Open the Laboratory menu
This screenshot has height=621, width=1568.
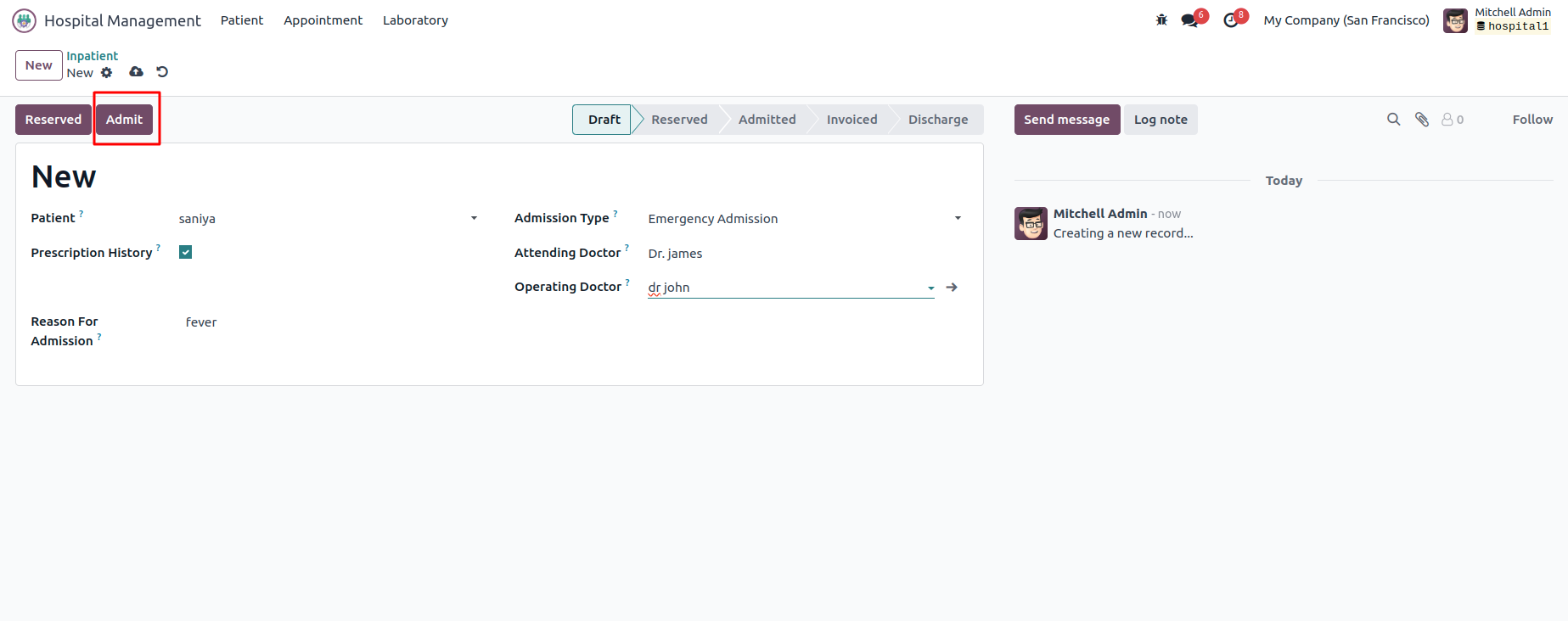(415, 20)
